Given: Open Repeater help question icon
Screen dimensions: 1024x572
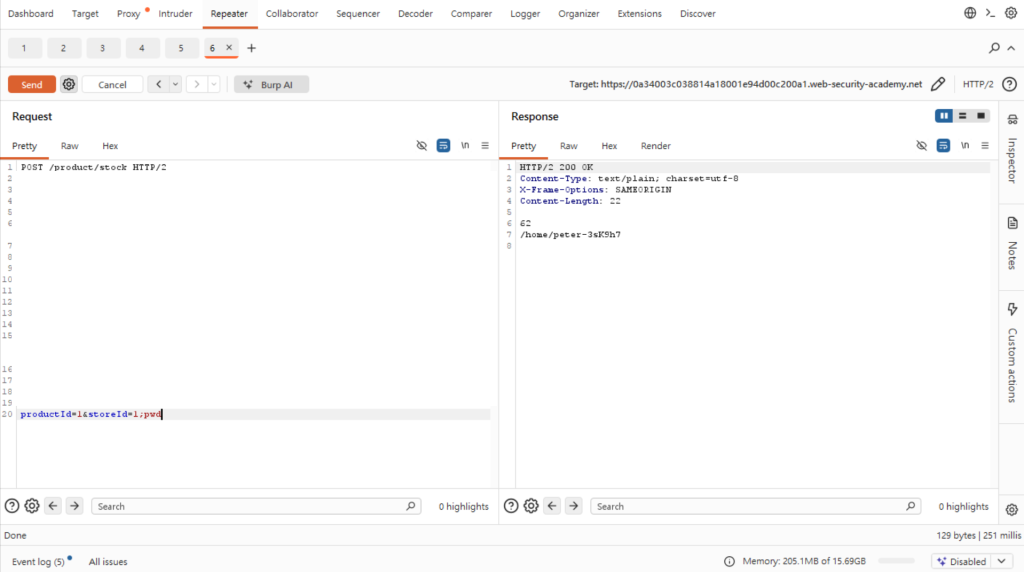Looking at the screenshot, I should pyautogui.click(x=1009, y=84).
